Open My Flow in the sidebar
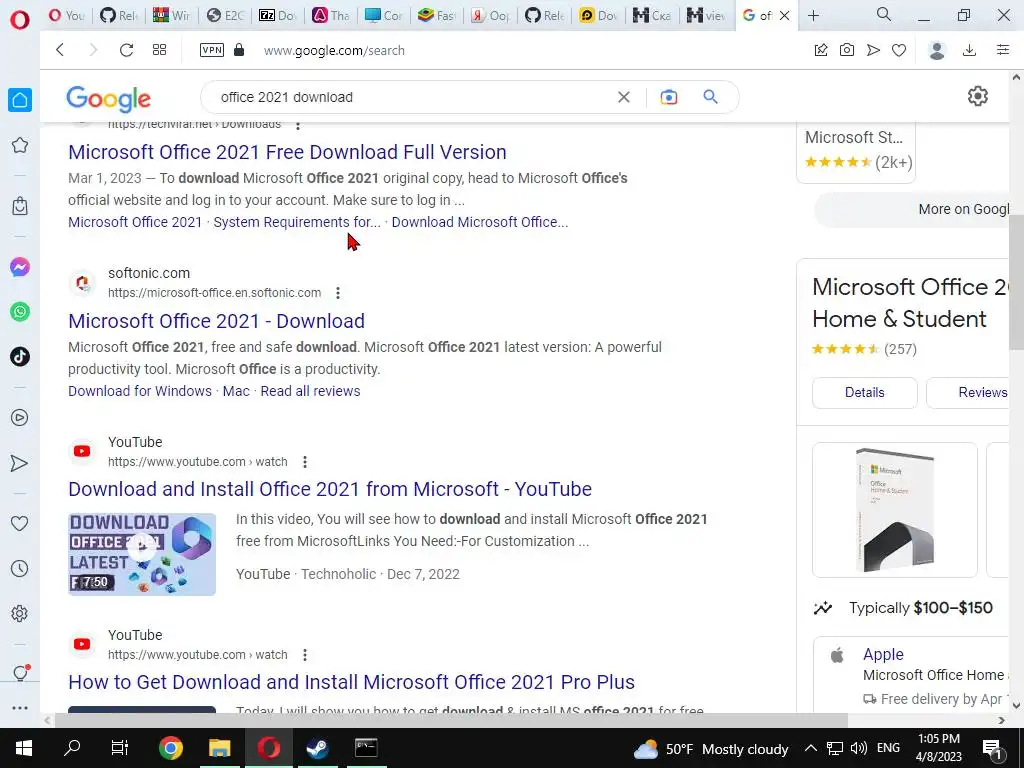1024x768 pixels. (20, 463)
